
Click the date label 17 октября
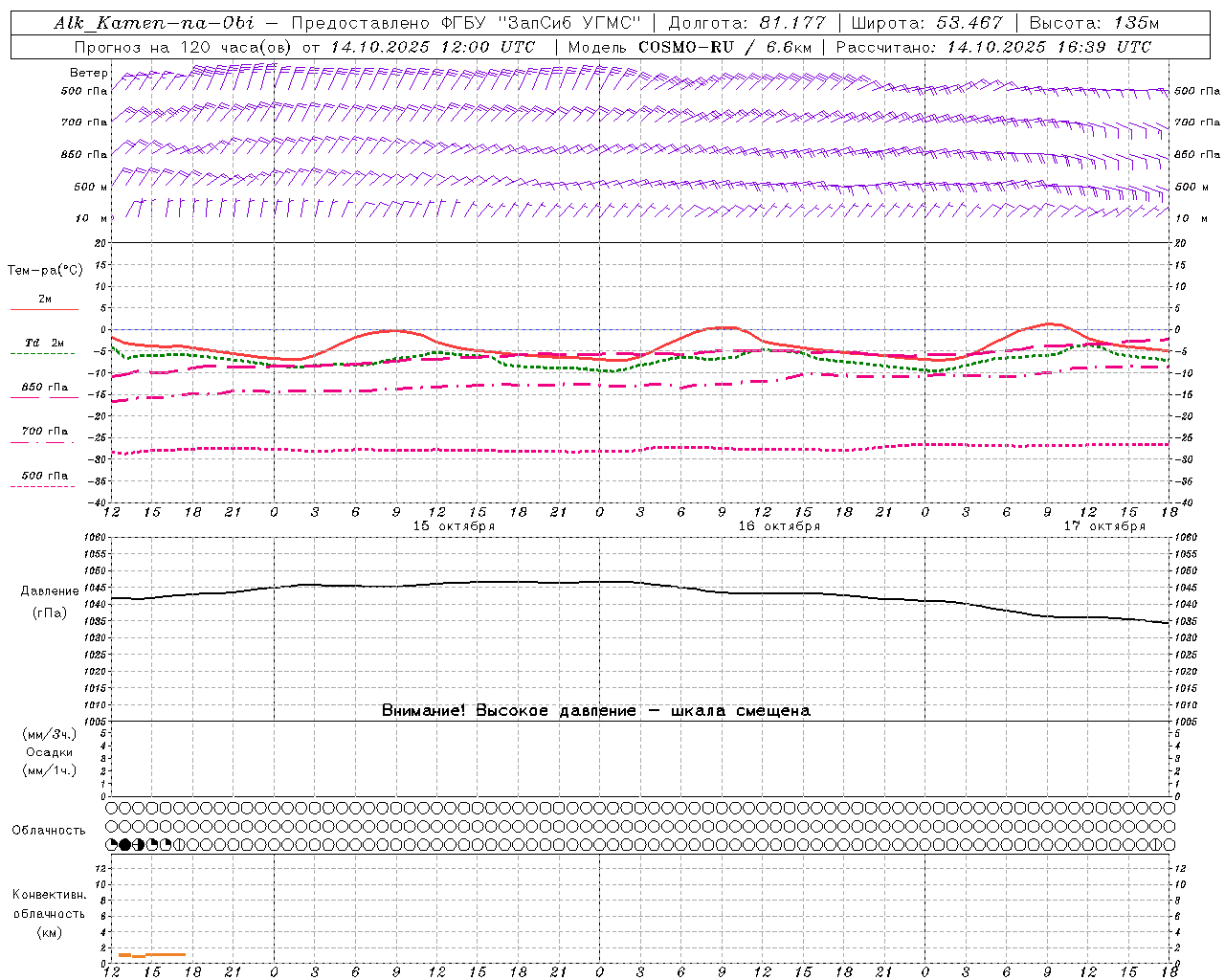coord(1104,526)
